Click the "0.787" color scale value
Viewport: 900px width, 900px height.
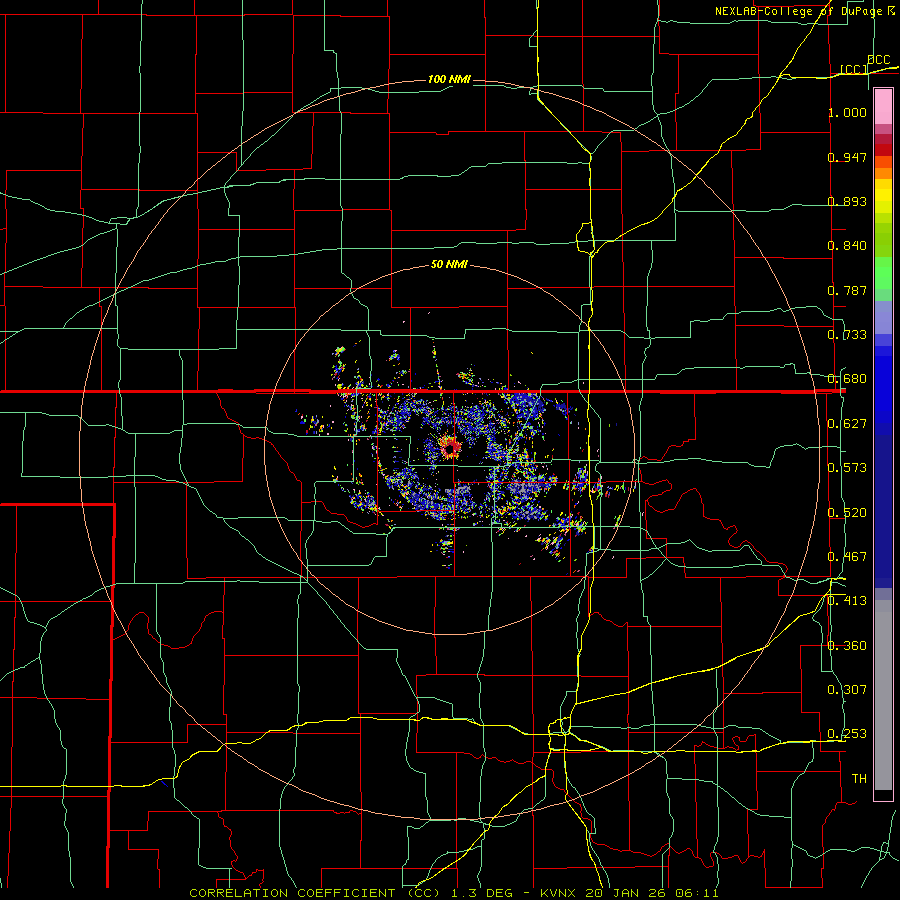847,290
